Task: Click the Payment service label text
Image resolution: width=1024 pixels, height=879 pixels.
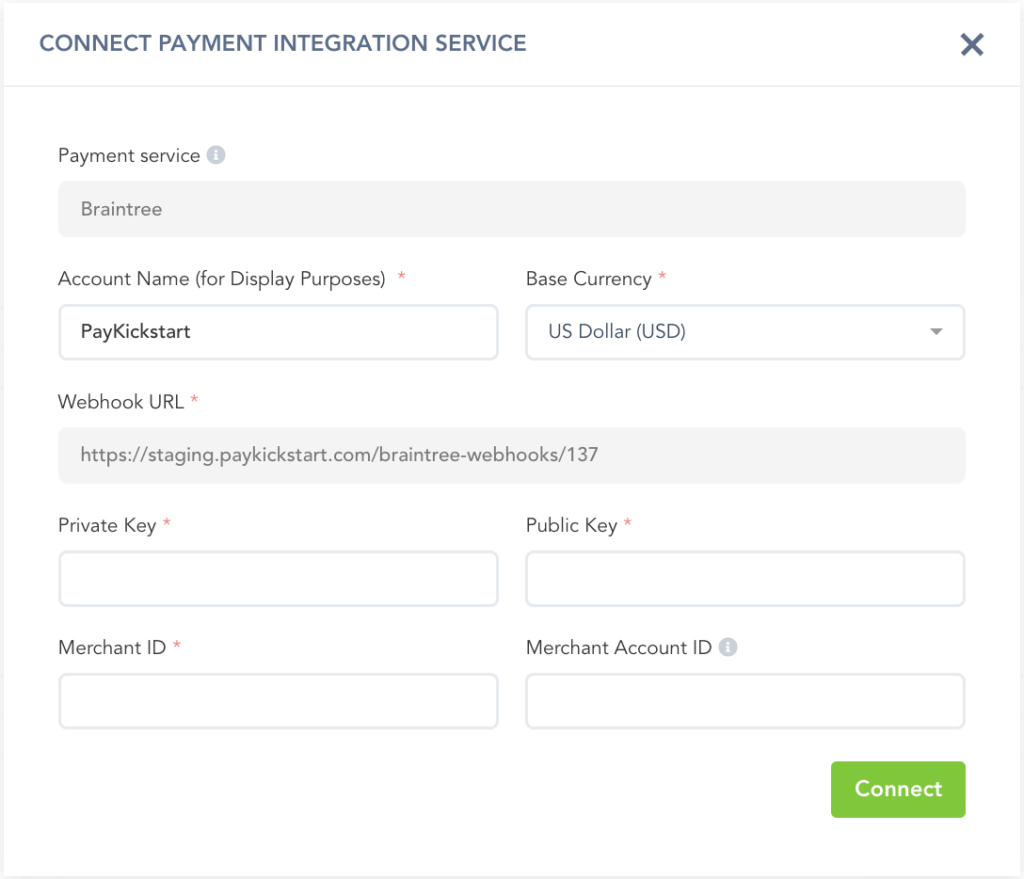Action: click(x=129, y=156)
